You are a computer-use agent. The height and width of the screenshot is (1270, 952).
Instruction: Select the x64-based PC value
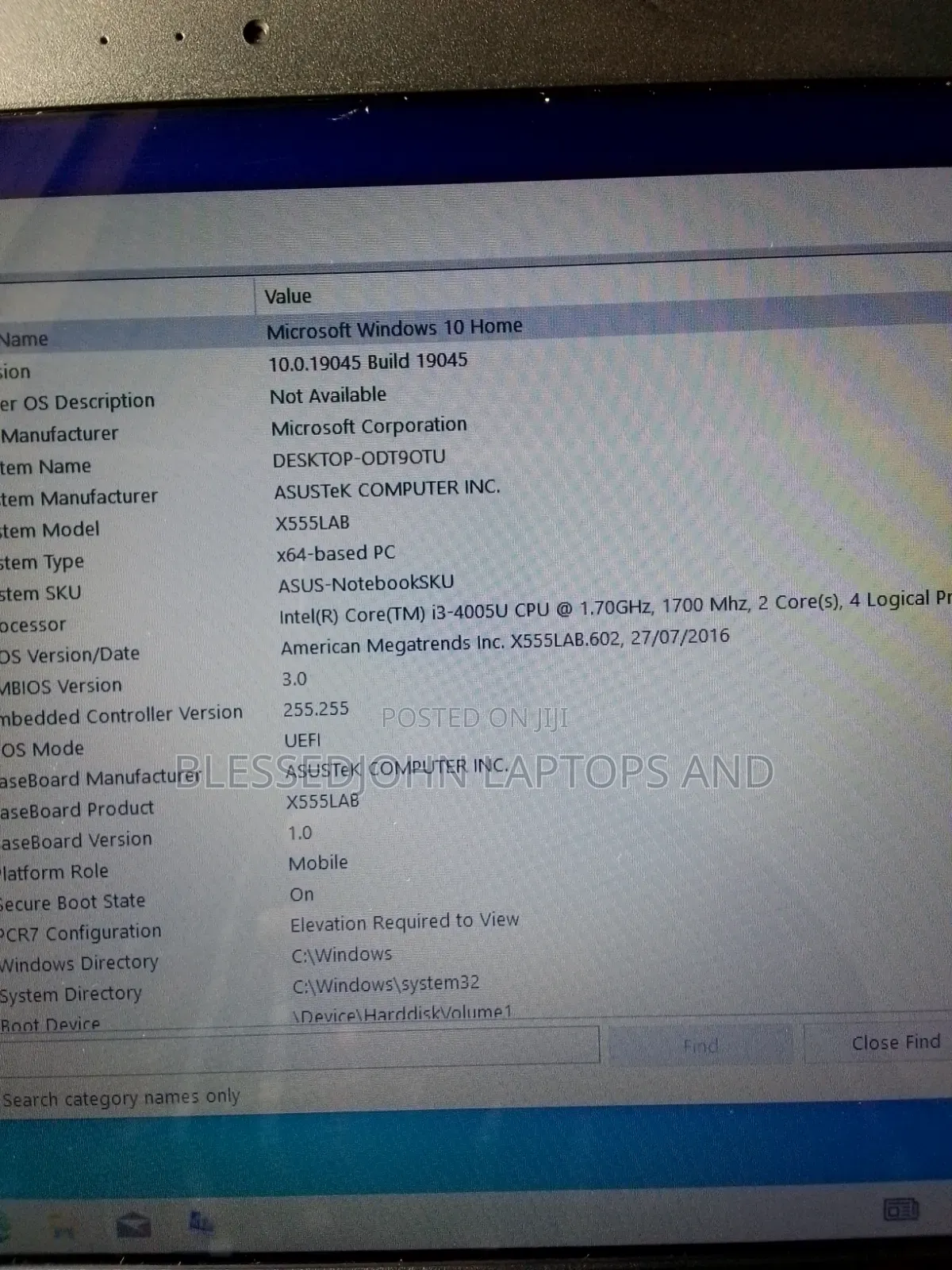tap(336, 553)
